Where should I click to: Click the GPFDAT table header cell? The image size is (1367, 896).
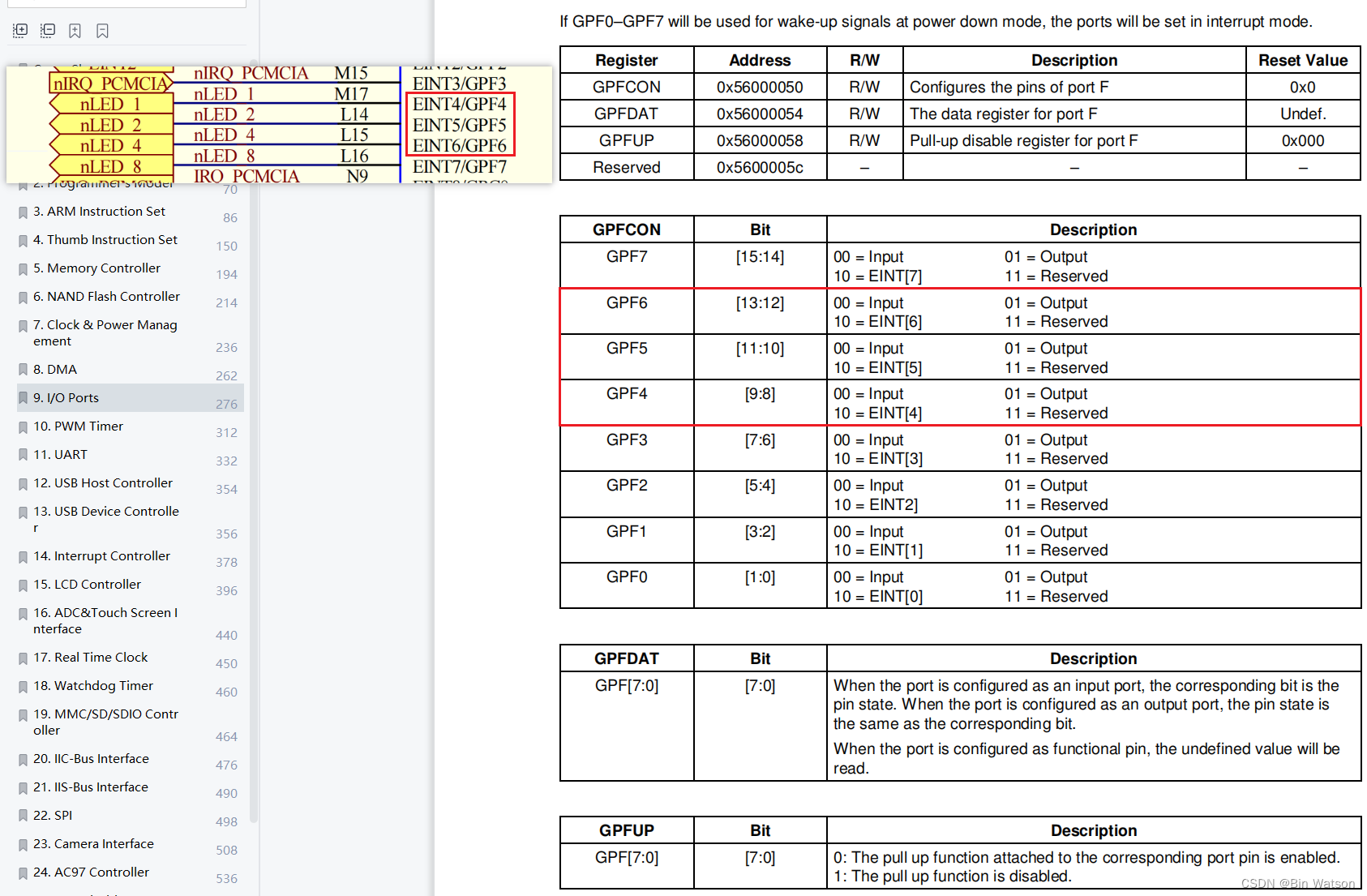(627, 658)
